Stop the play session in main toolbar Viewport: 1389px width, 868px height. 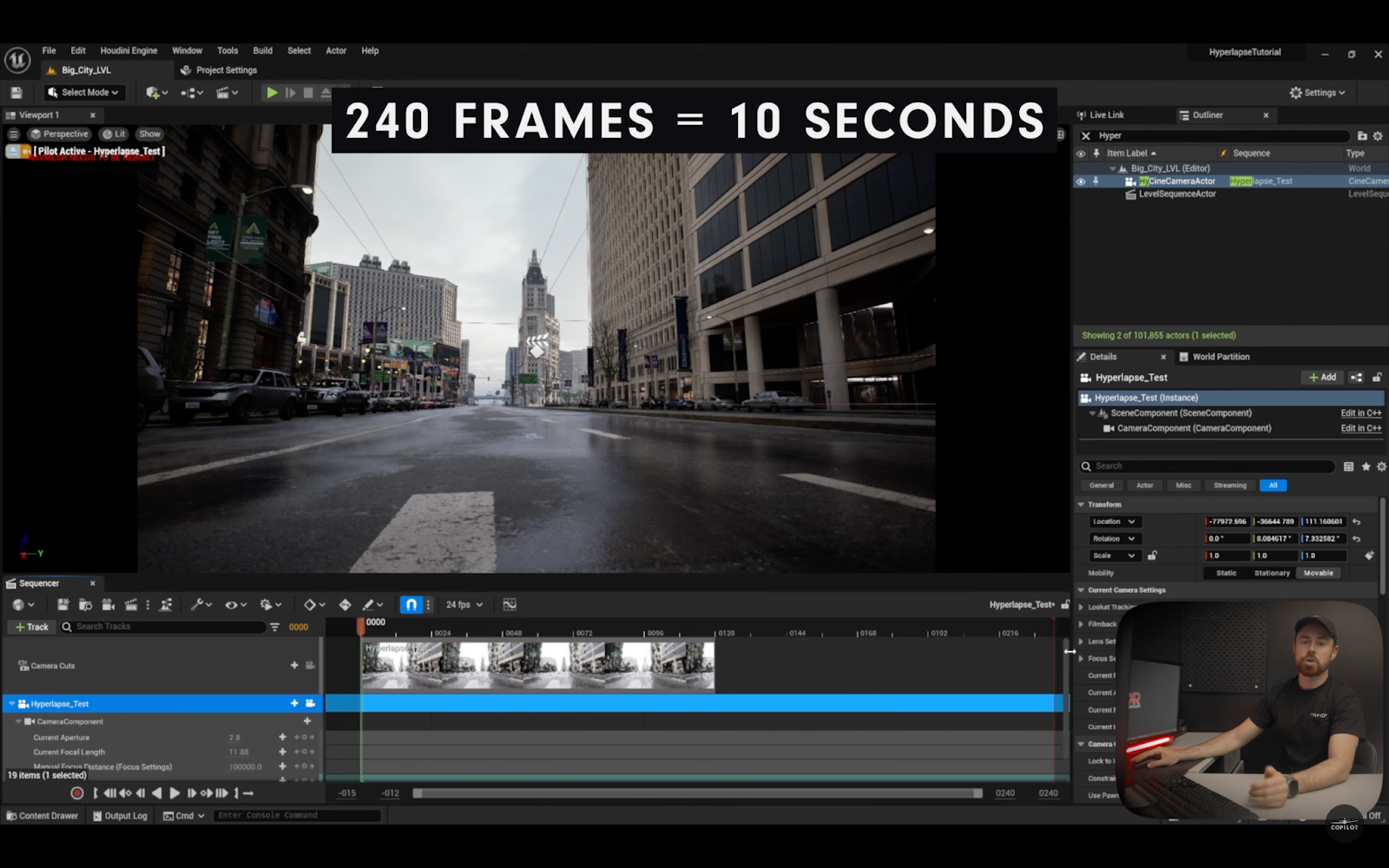[x=308, y=92]
